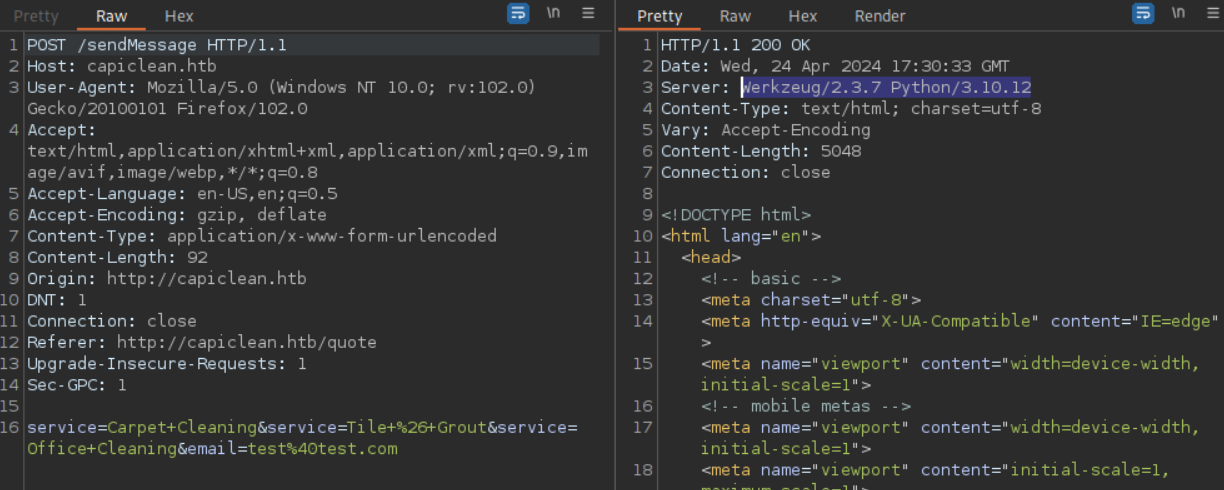Toggle word wrap icon in request pane
Viewport: 1224px width, 490px height.
click(518, 14)
